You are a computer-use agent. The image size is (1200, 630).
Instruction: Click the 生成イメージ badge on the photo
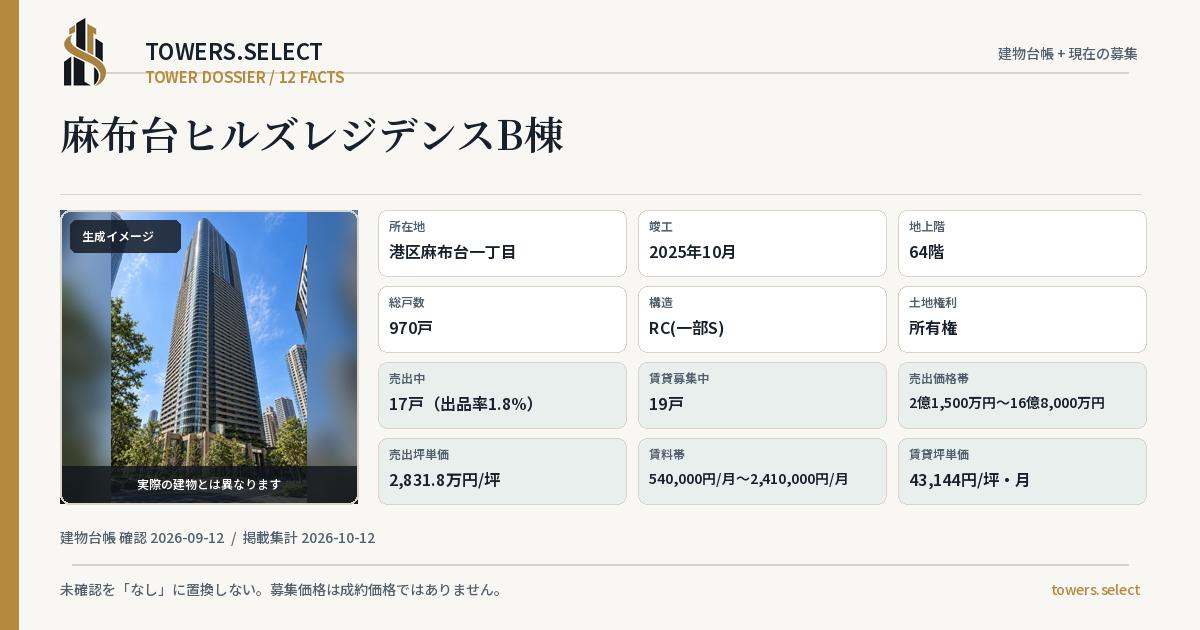pos(125,237)
